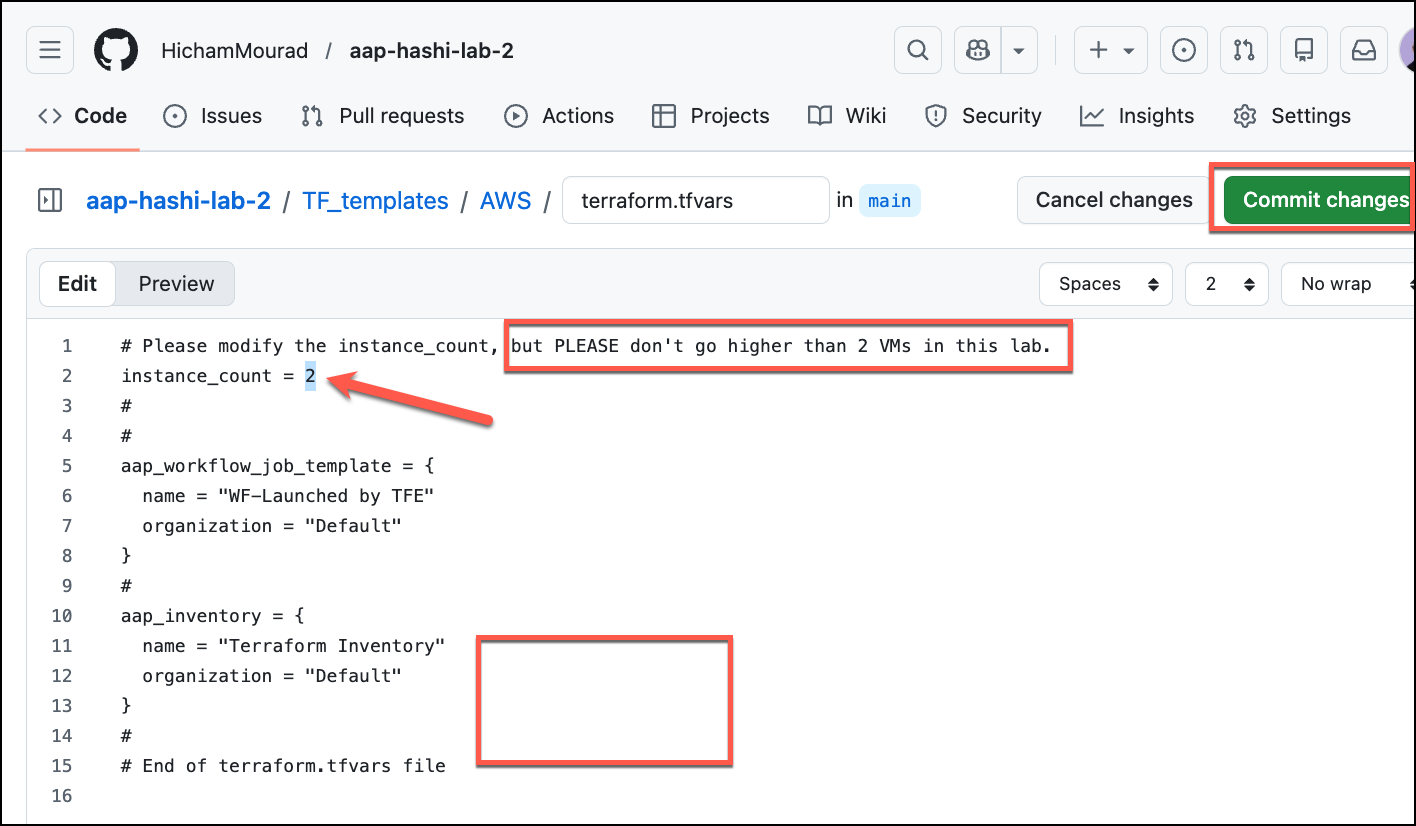Open the search magnifier button

click(918, 50)
